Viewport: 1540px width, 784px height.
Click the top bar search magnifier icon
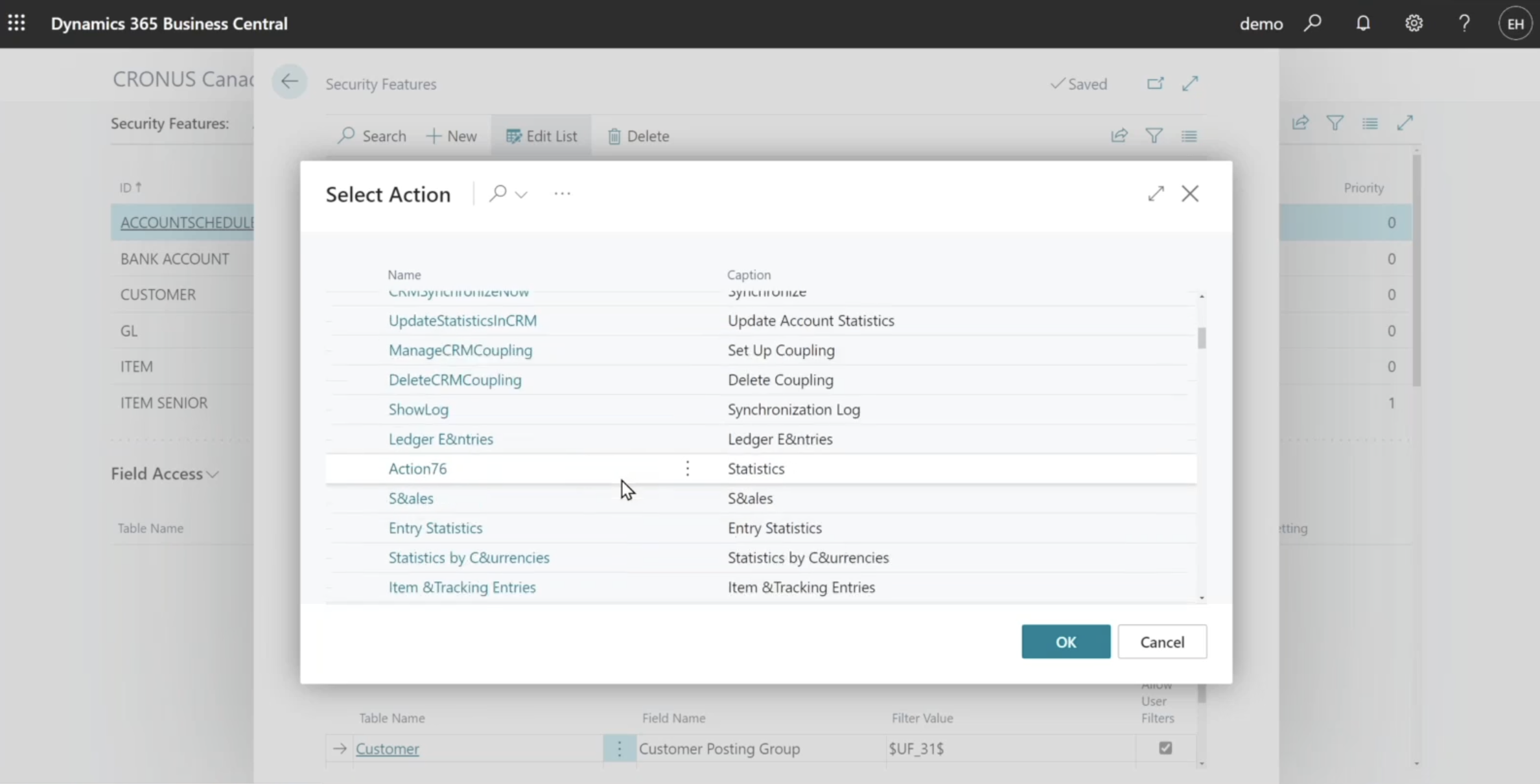coord(1312,23)
